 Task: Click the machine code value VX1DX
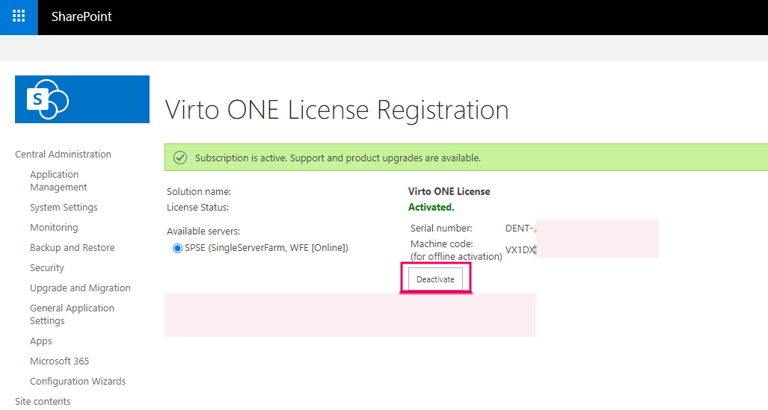(520, 250)
